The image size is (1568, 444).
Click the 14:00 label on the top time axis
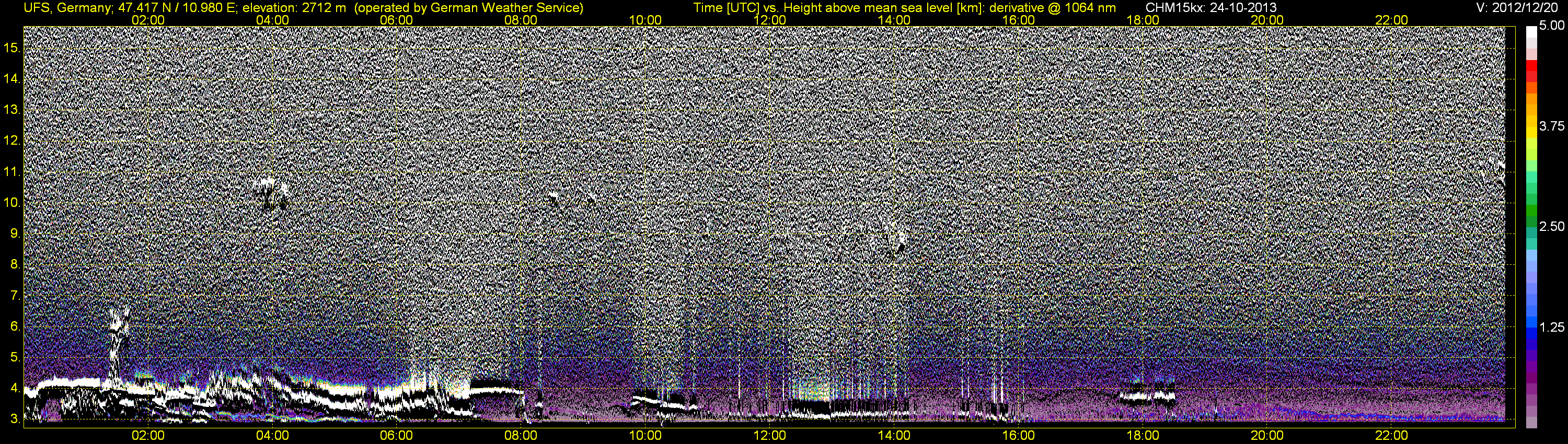(894, 20)
